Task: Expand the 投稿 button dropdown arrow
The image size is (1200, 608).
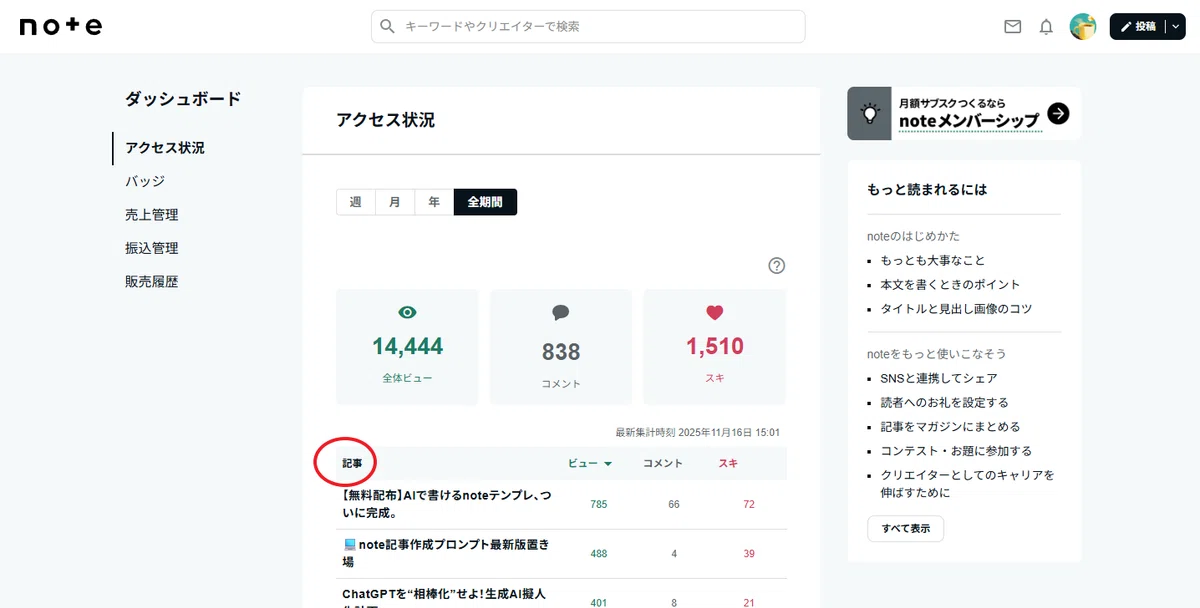Action: (x=1174, y=27)
